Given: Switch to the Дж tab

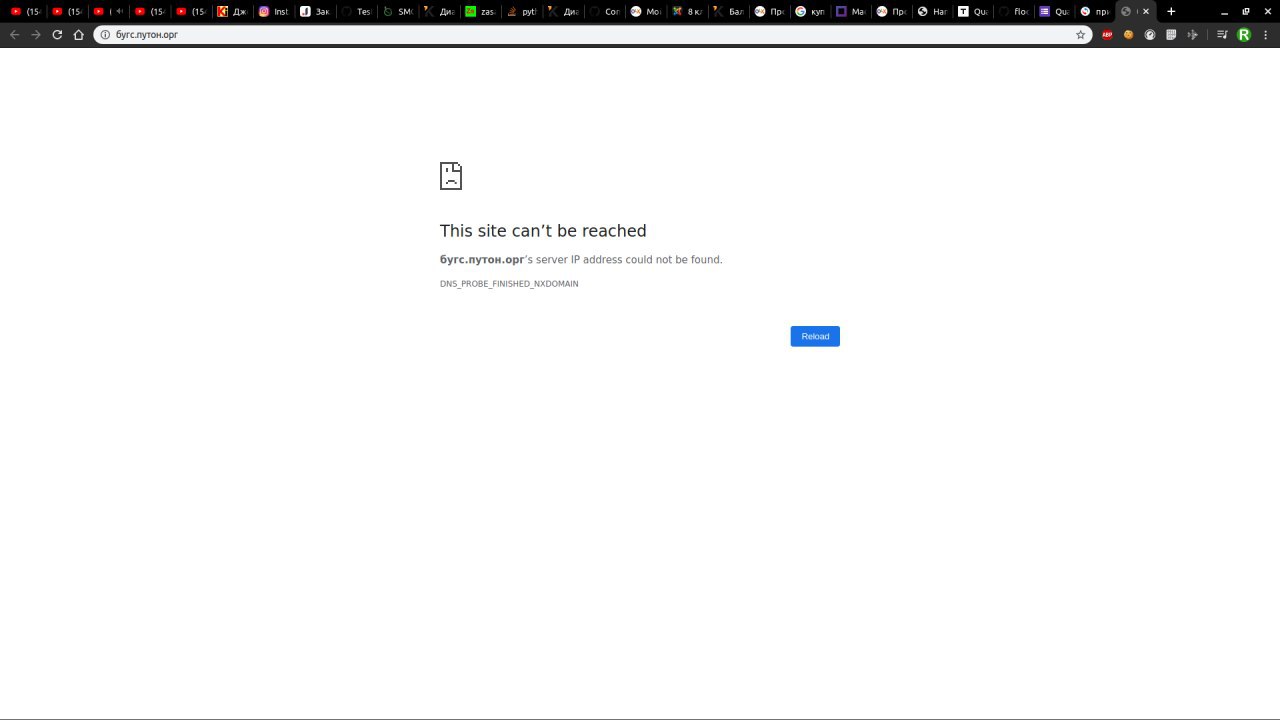Looking at the screenshot, I should 232,11.
